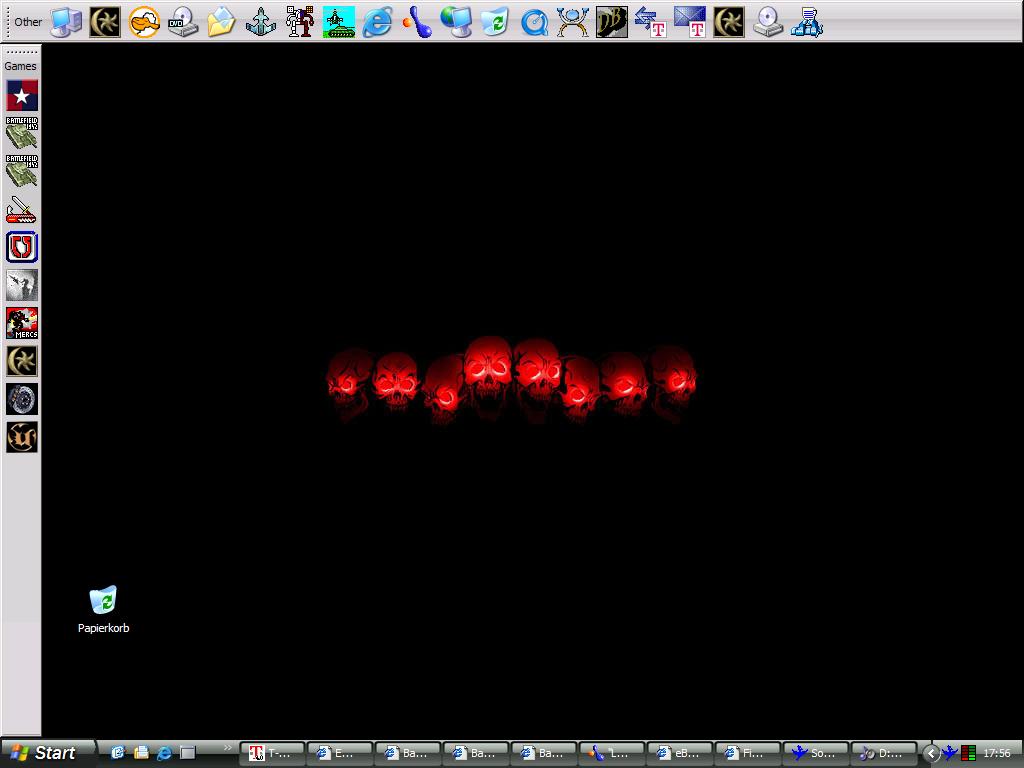
Task: Open the CD drive icon in the Other toolbar
Action: click(x=767, y=22)
